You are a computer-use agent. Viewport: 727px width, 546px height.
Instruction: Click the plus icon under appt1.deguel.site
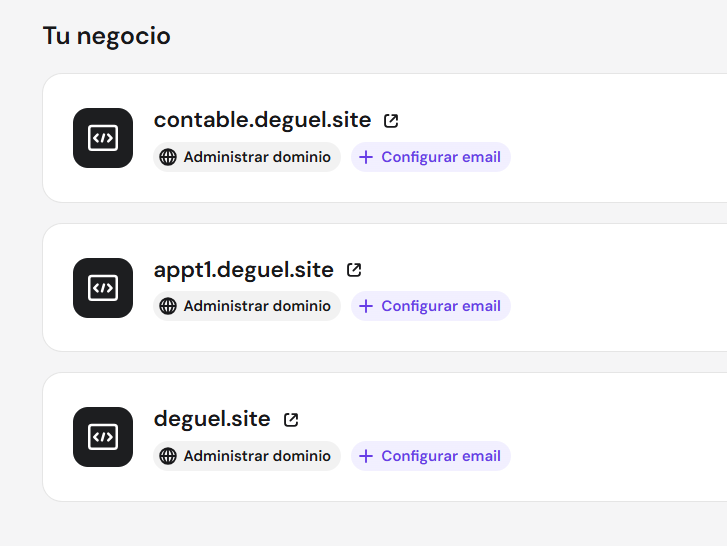point(366,306)
